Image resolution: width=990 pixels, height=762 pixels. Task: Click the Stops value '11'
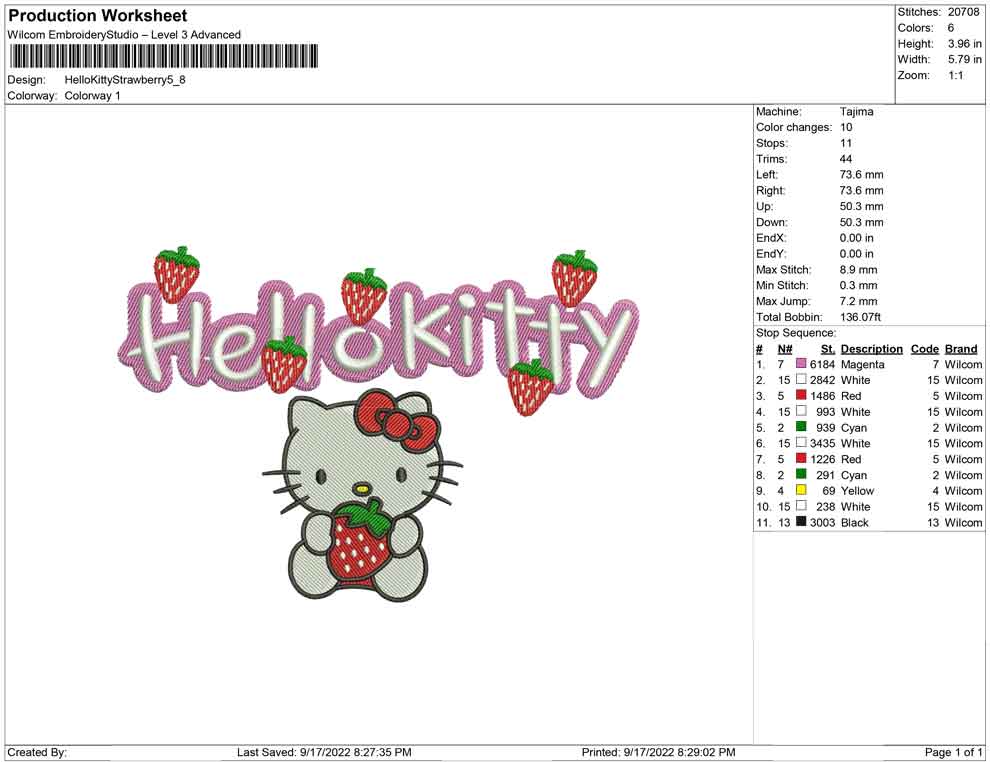846,143
